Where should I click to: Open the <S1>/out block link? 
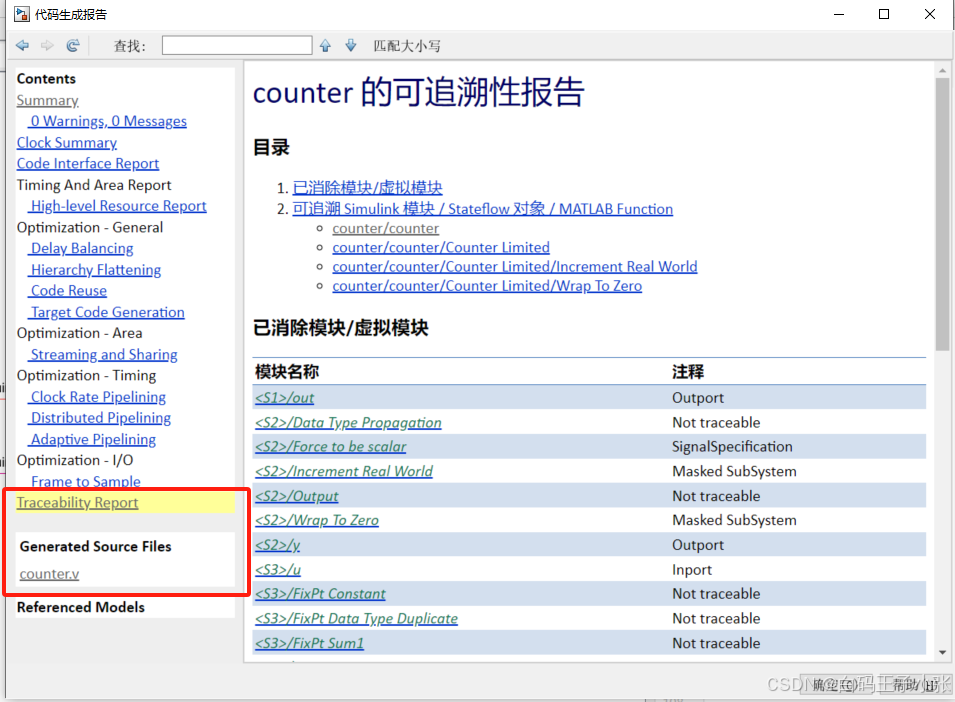pos(285,398)
